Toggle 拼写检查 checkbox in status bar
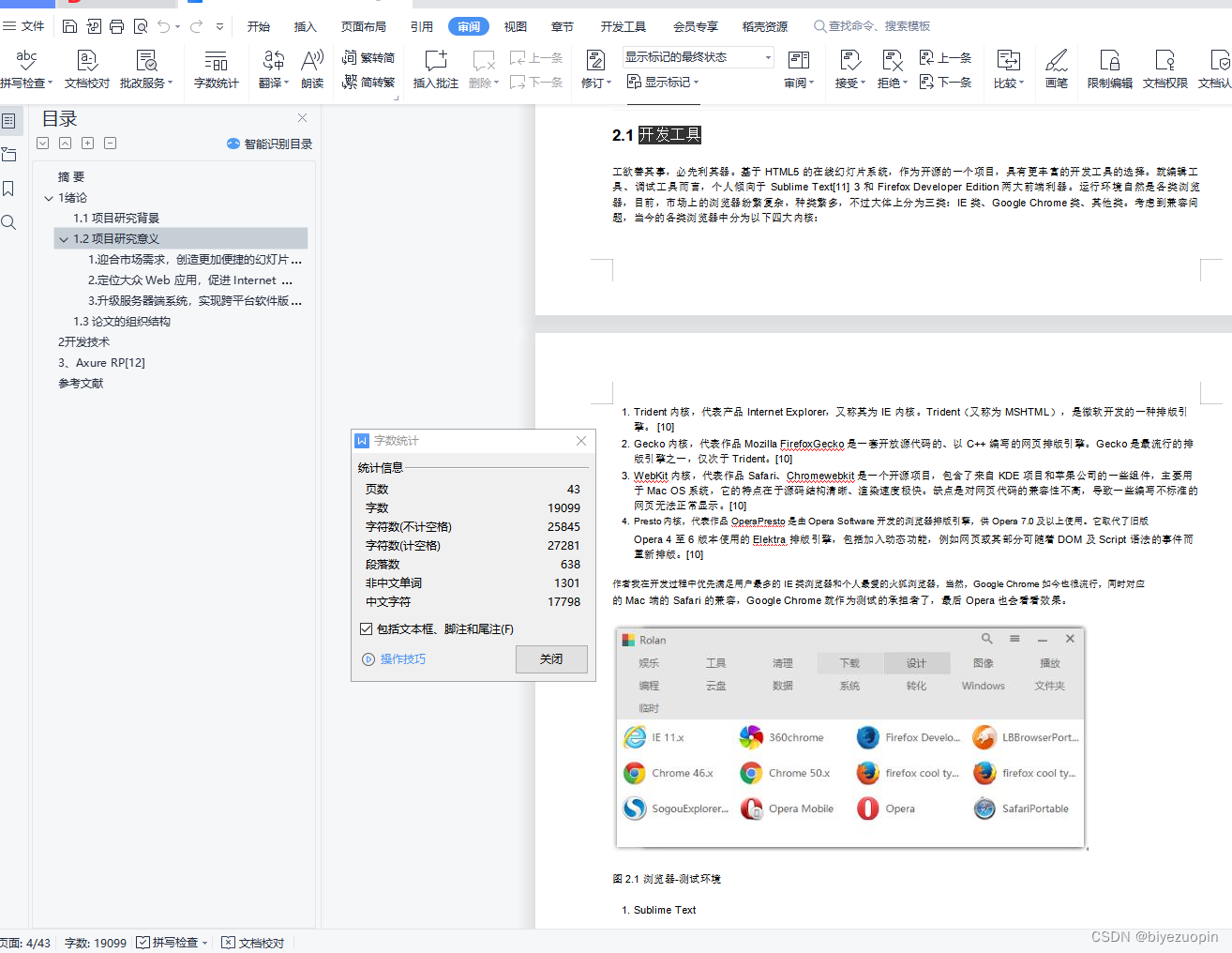This screenshot has width=1232, height=953. (x=143, y=943)
